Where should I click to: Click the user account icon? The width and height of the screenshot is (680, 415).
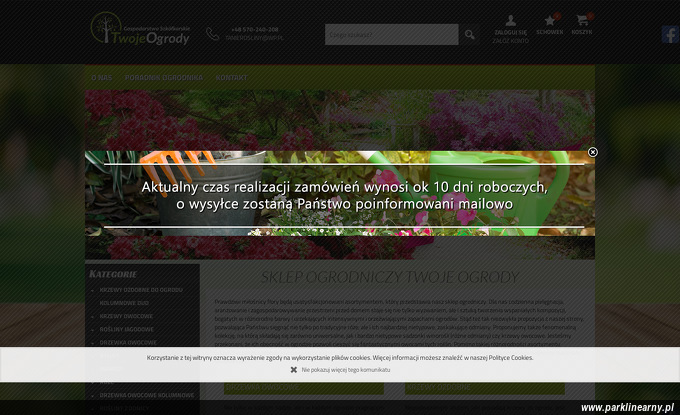click(510, 20)
